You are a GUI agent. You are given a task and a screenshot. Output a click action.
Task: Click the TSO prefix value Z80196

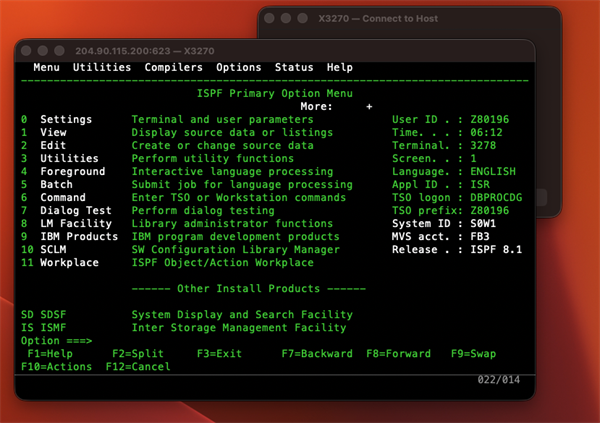pyautogui.click(x=489, y=211)
